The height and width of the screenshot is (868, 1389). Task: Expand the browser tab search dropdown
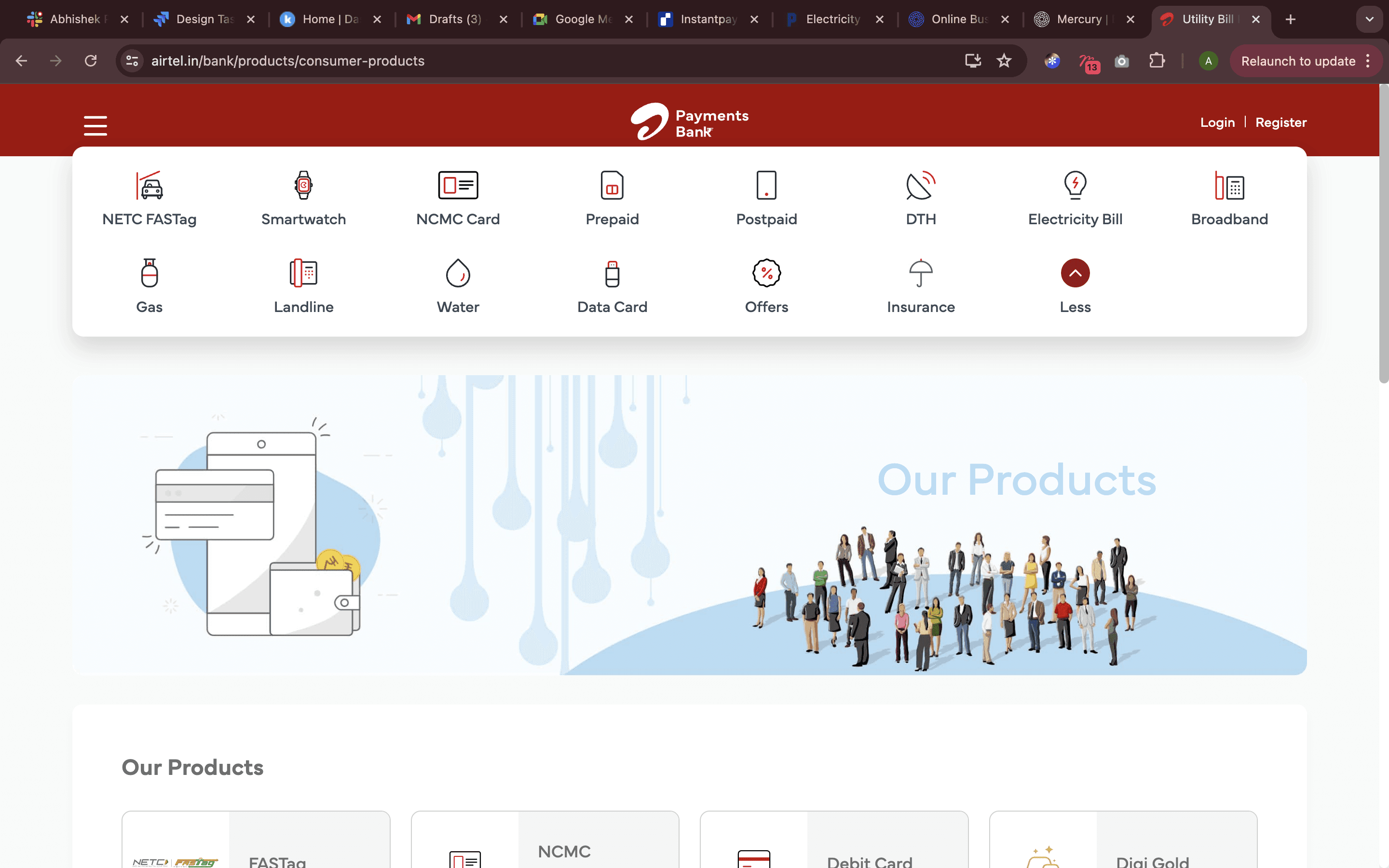[x=1369, y=19]
